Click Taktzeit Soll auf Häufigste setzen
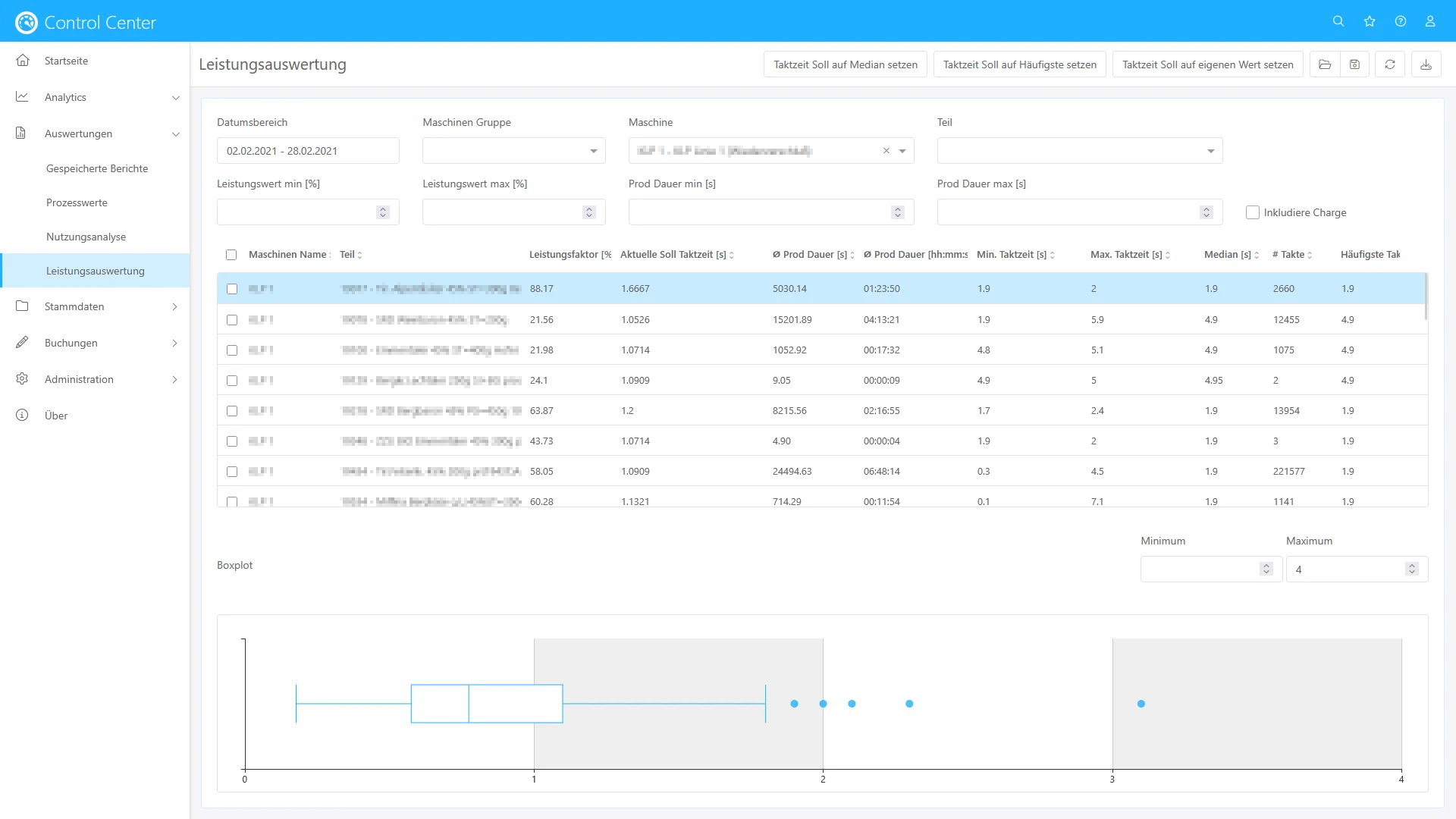 (x=1019, y=64)
